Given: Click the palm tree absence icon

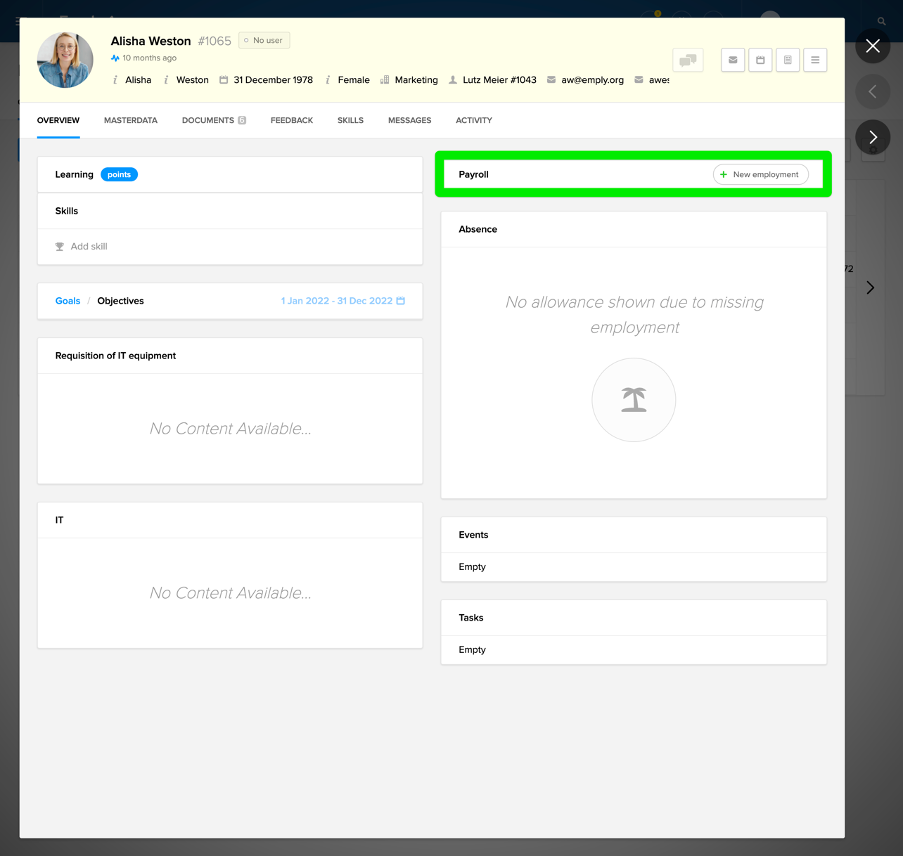Looking at the screenshot, I should pos(634,400).
